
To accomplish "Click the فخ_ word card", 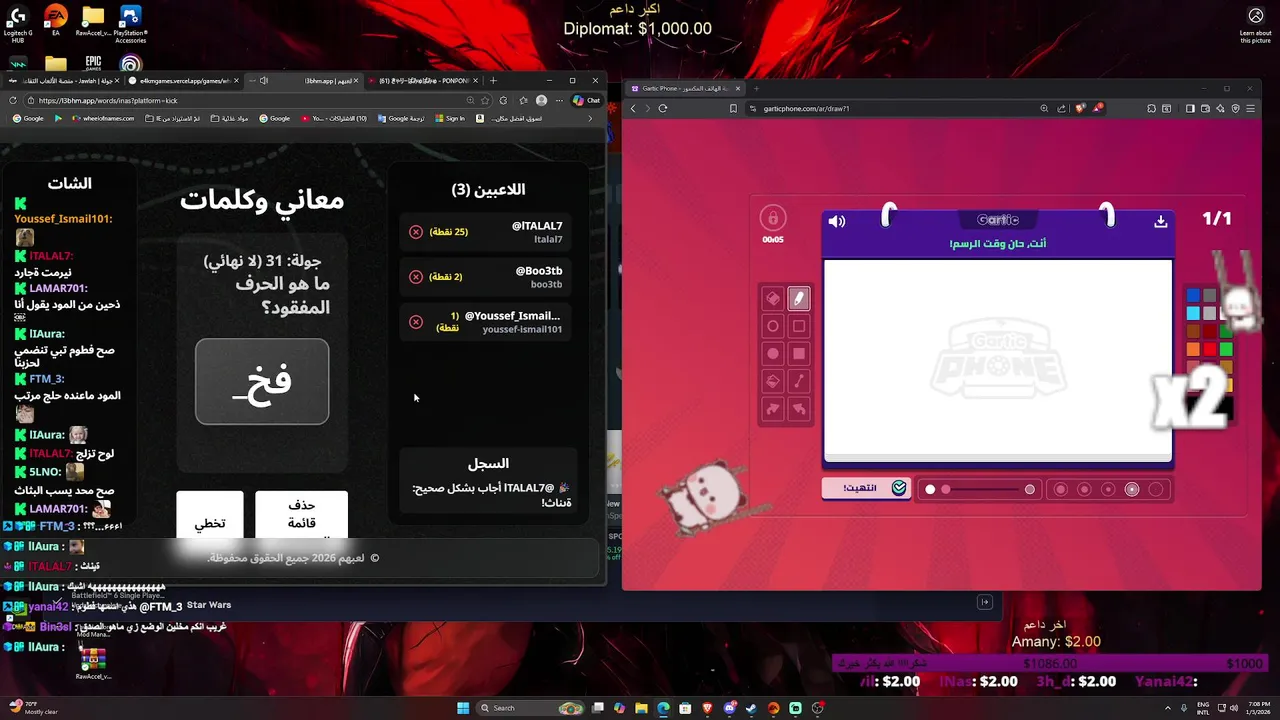I will point(262,381).
